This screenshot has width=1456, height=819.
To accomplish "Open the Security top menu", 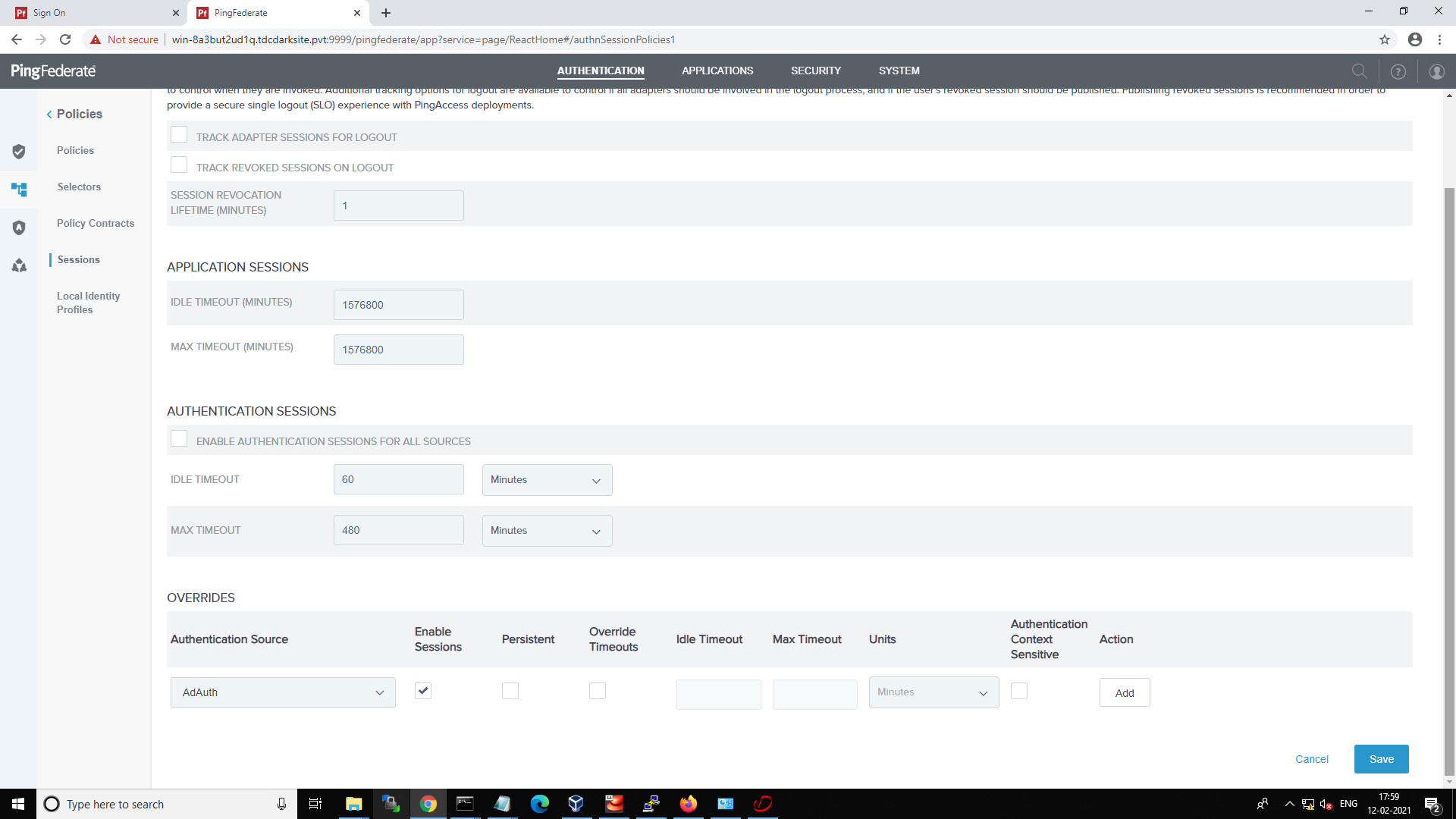I will tap(816, 71).
